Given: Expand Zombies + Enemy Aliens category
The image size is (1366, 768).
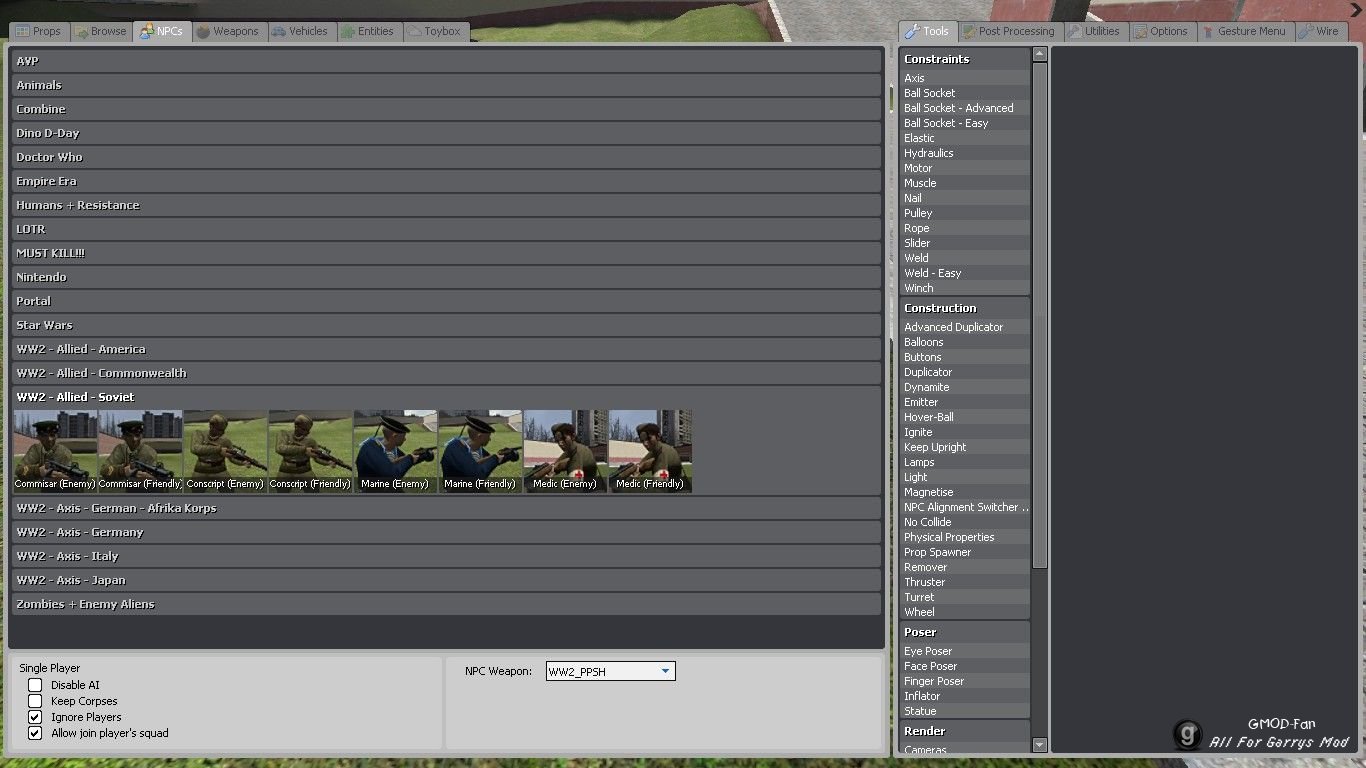Looking at the screenshot, I should (x=446, y=604).
